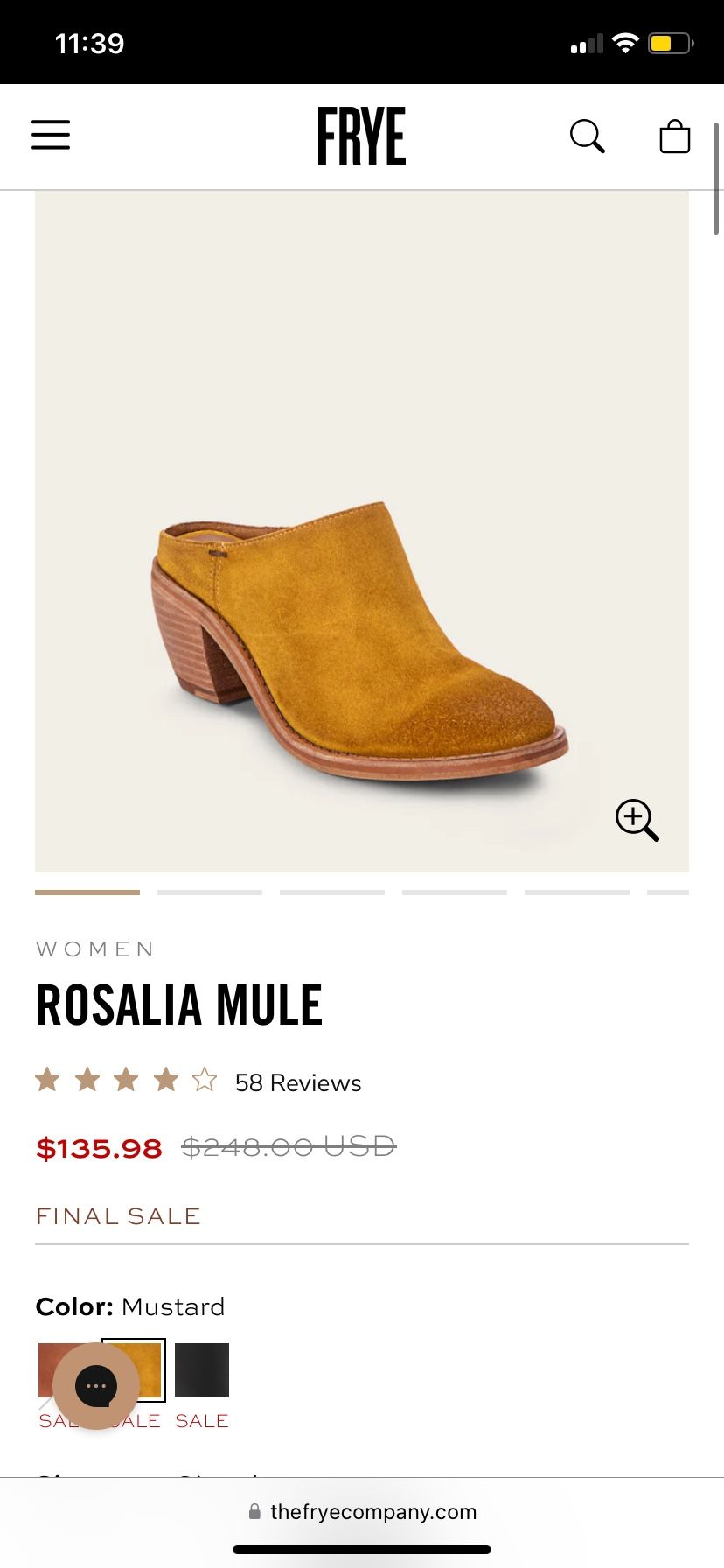Click the ROSALIA MULE product title
The width and height of the screenshot is (724, 1568).
(x=178, y=1004)
